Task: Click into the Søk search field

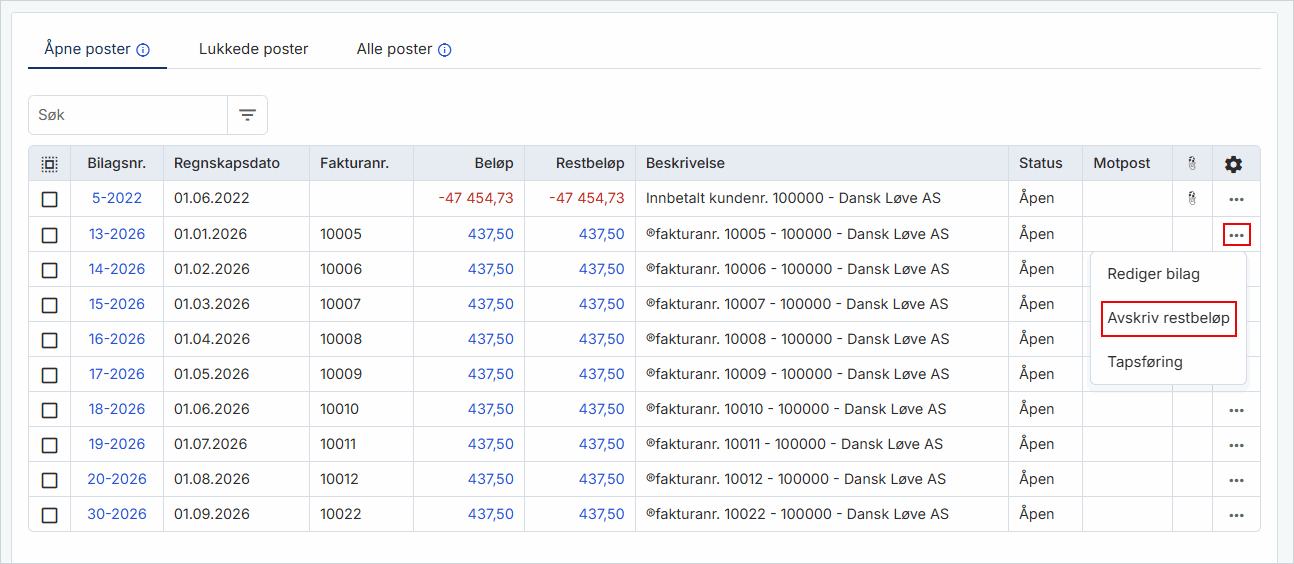Action: click(128, 115)
